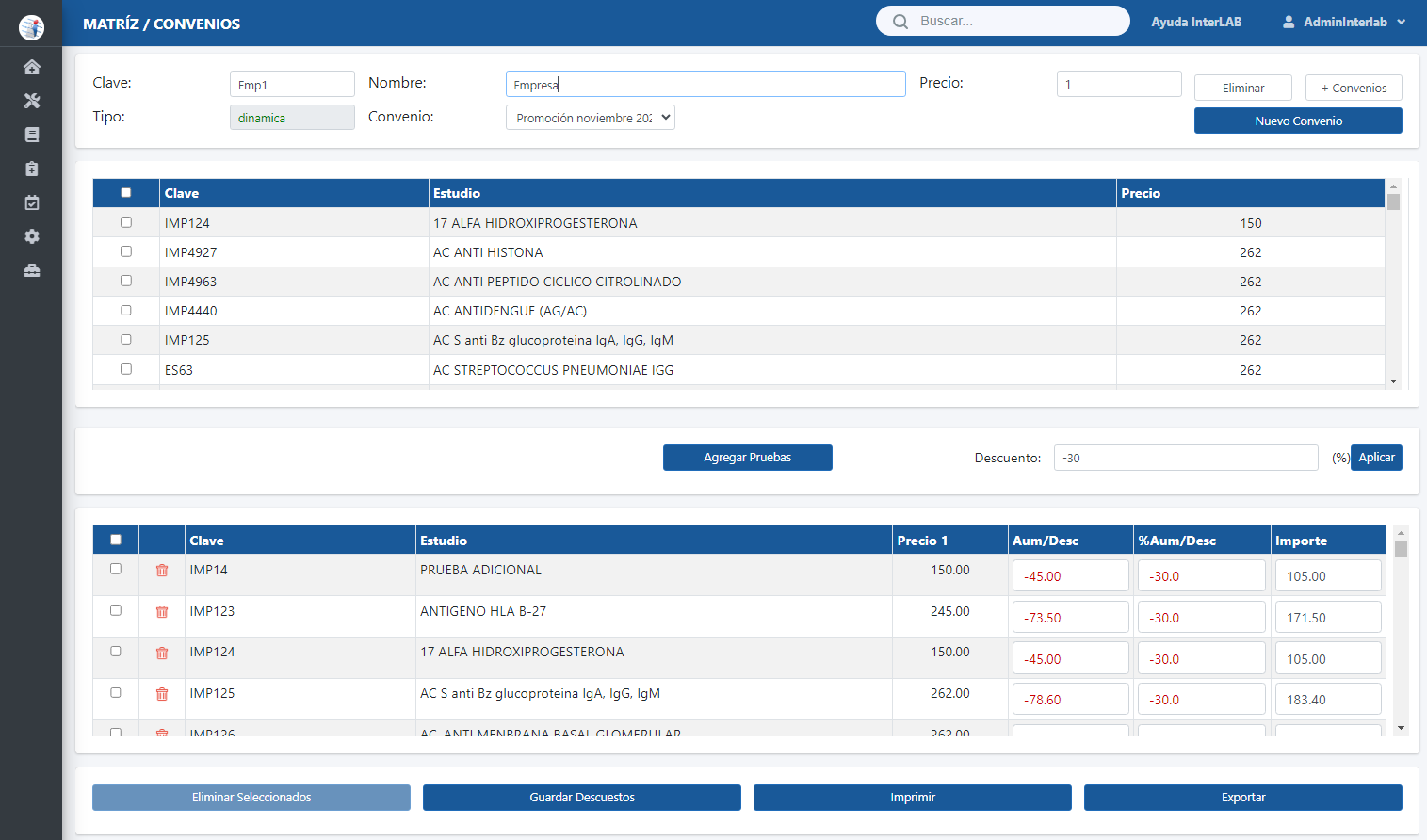Screen dimensions: 1427x840
Task: Delete row IMP124 with trash icon in lower table
Action: click(162, 653)
